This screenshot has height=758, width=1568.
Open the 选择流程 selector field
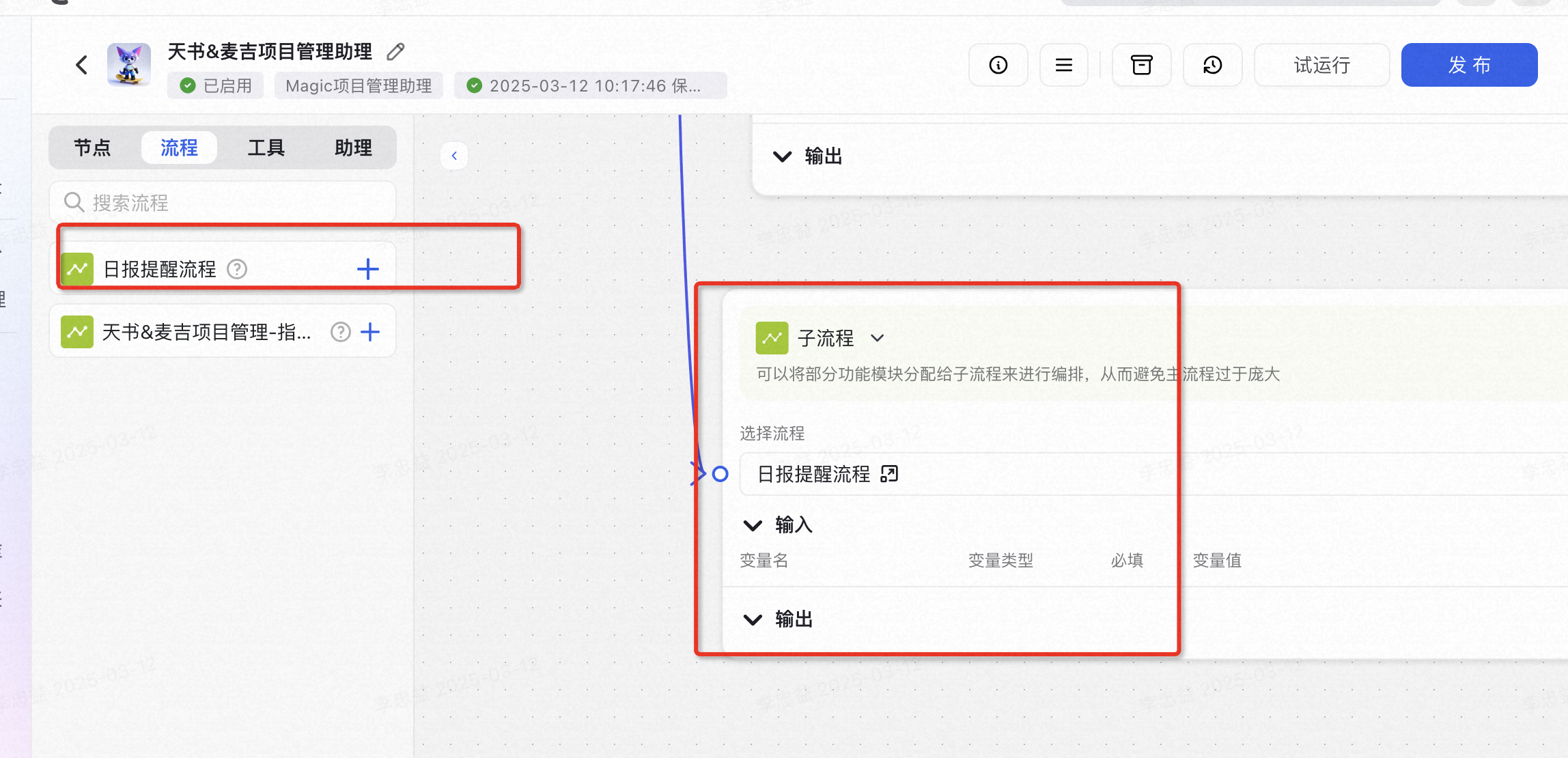(1154, 474)
